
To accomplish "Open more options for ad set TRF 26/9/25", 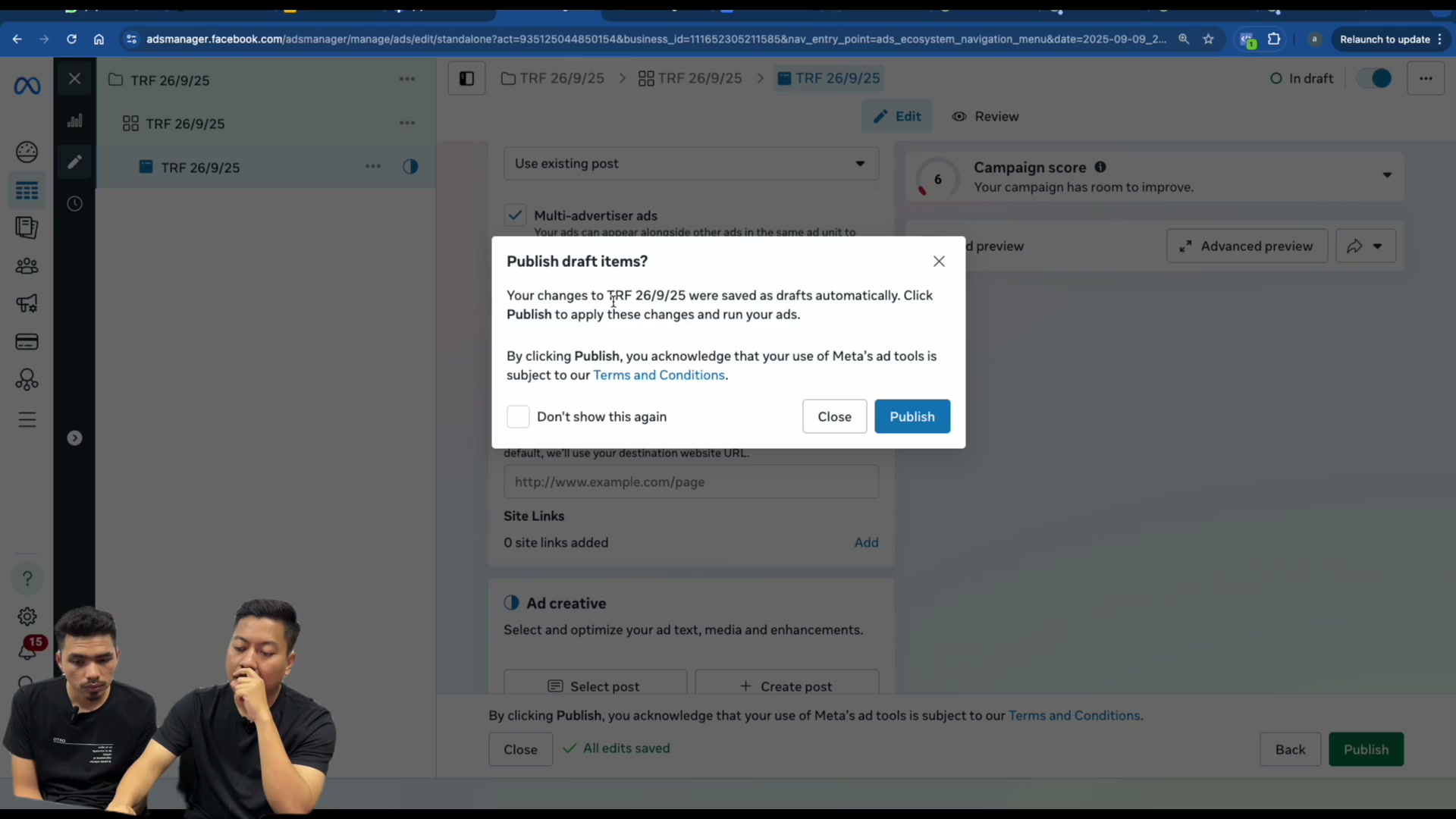I will point(407,123).
